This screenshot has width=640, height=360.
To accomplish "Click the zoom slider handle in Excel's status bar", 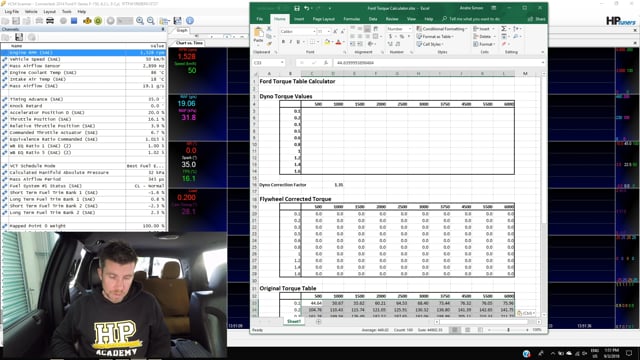I will [509, 330].
